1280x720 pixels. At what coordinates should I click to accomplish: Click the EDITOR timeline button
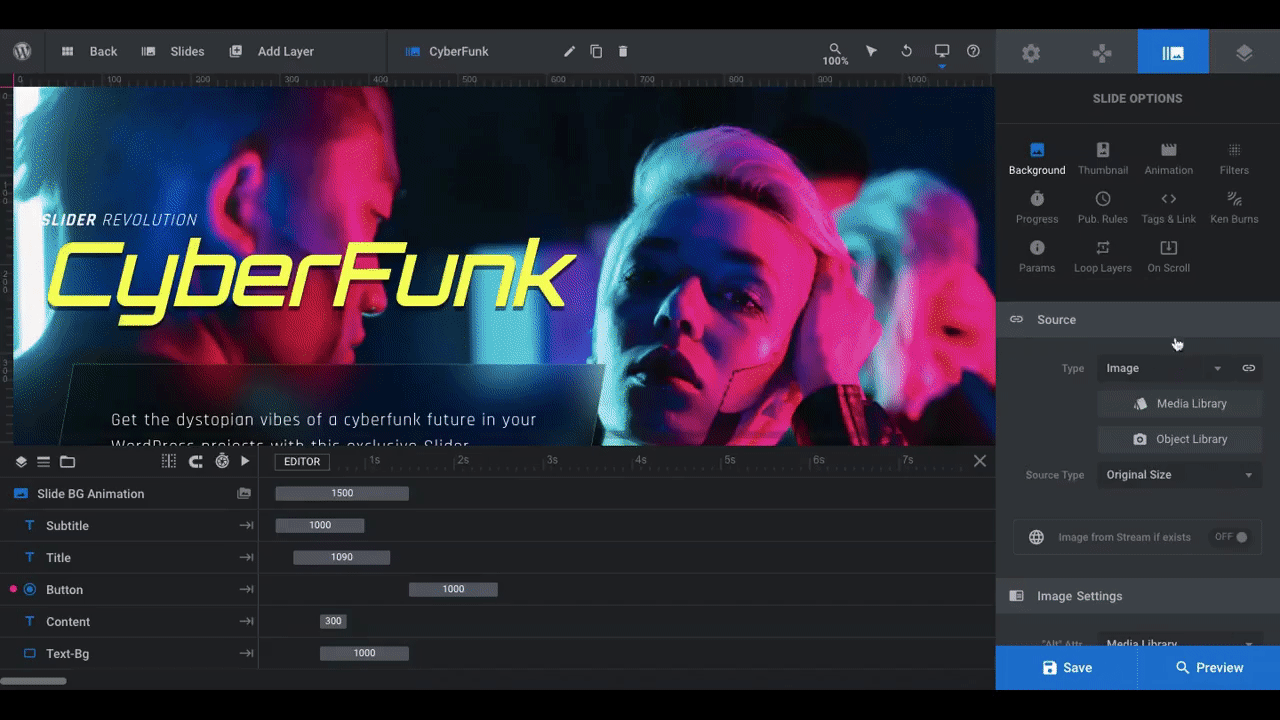[302, 462]
